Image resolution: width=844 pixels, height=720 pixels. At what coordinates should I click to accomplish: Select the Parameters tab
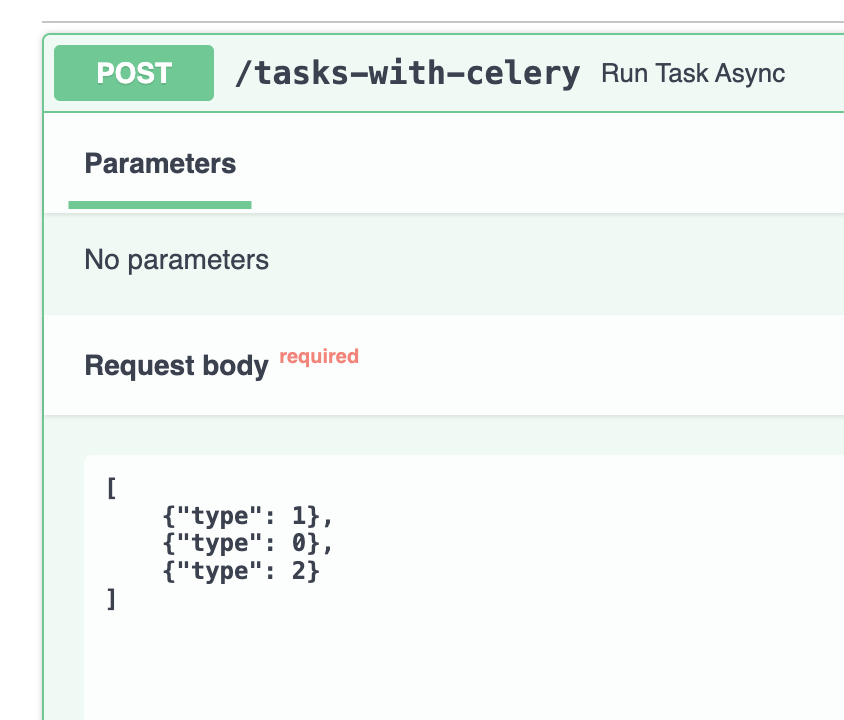coord(160,163)
